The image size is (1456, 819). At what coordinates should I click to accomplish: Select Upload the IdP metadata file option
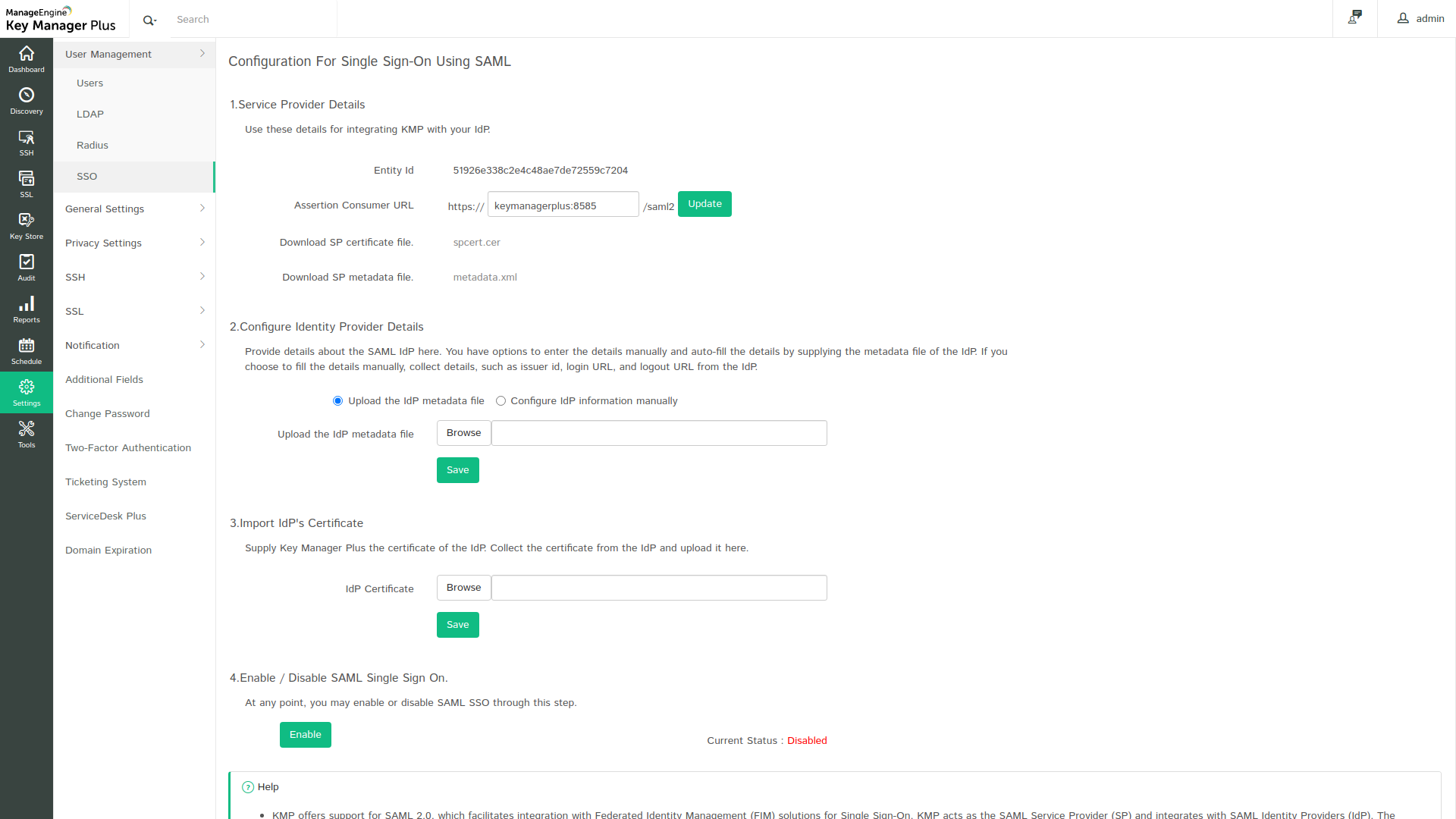point(337,401)
